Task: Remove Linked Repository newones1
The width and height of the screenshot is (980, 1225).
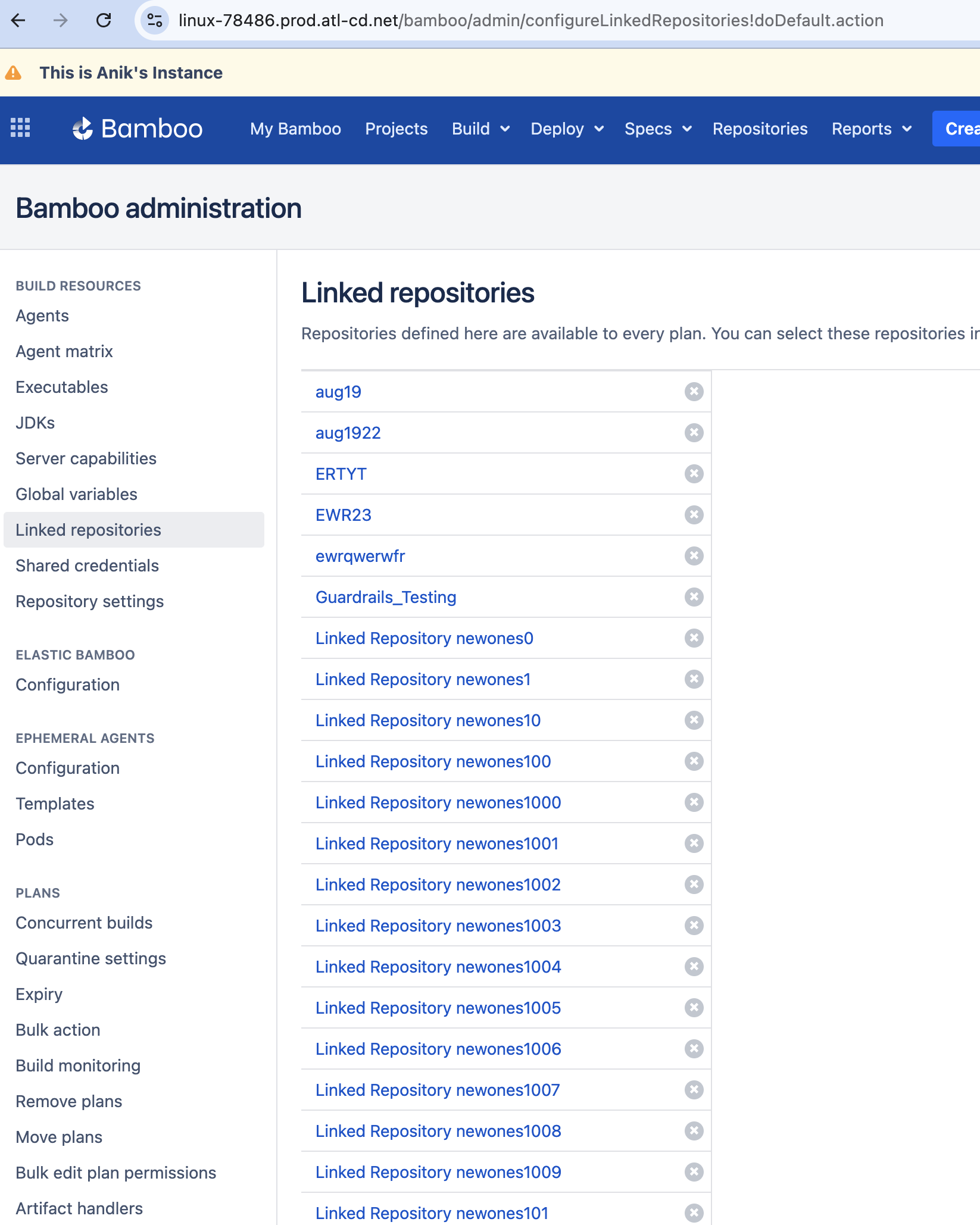Action: [x=694, y=679]
